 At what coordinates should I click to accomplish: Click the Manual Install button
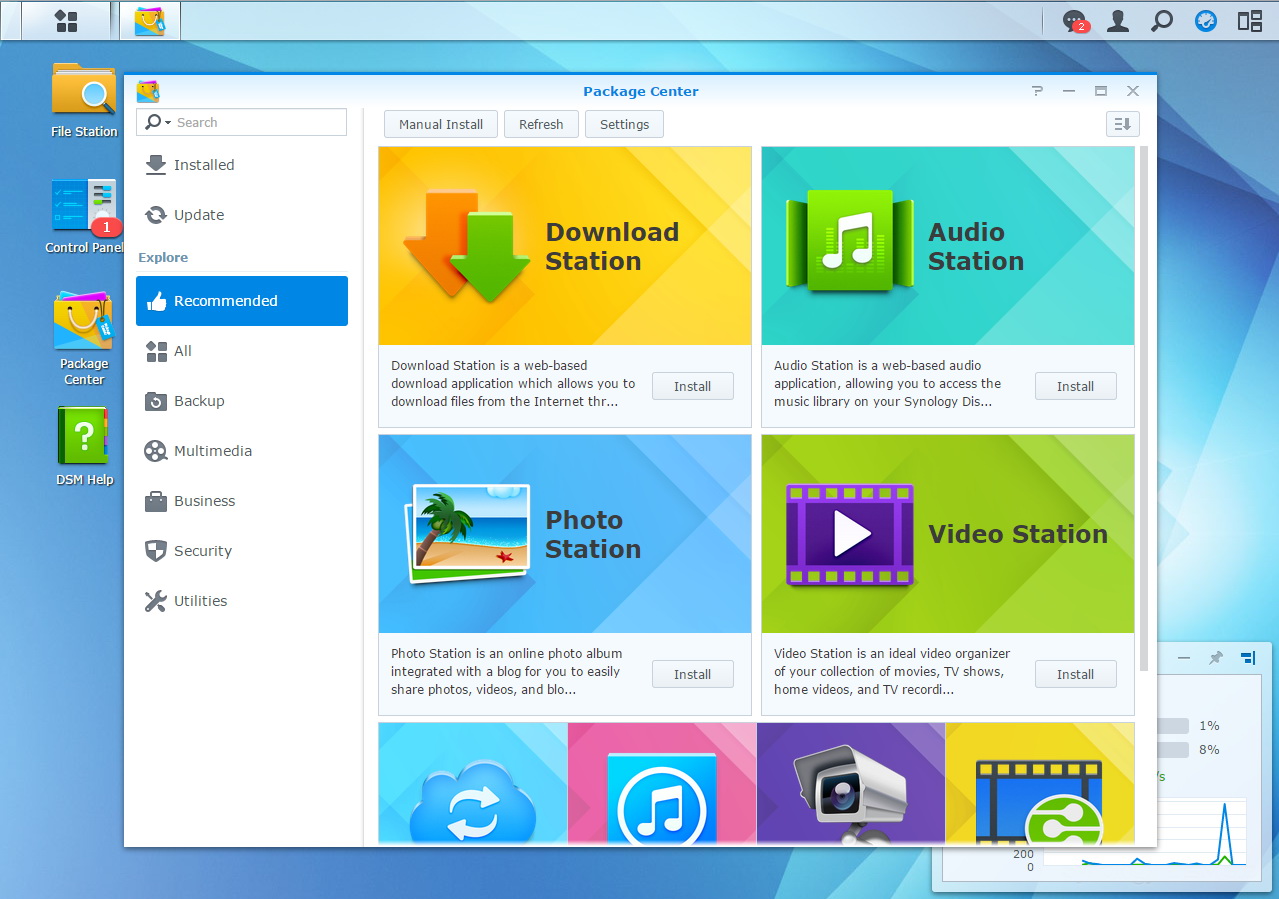[441, 124]
